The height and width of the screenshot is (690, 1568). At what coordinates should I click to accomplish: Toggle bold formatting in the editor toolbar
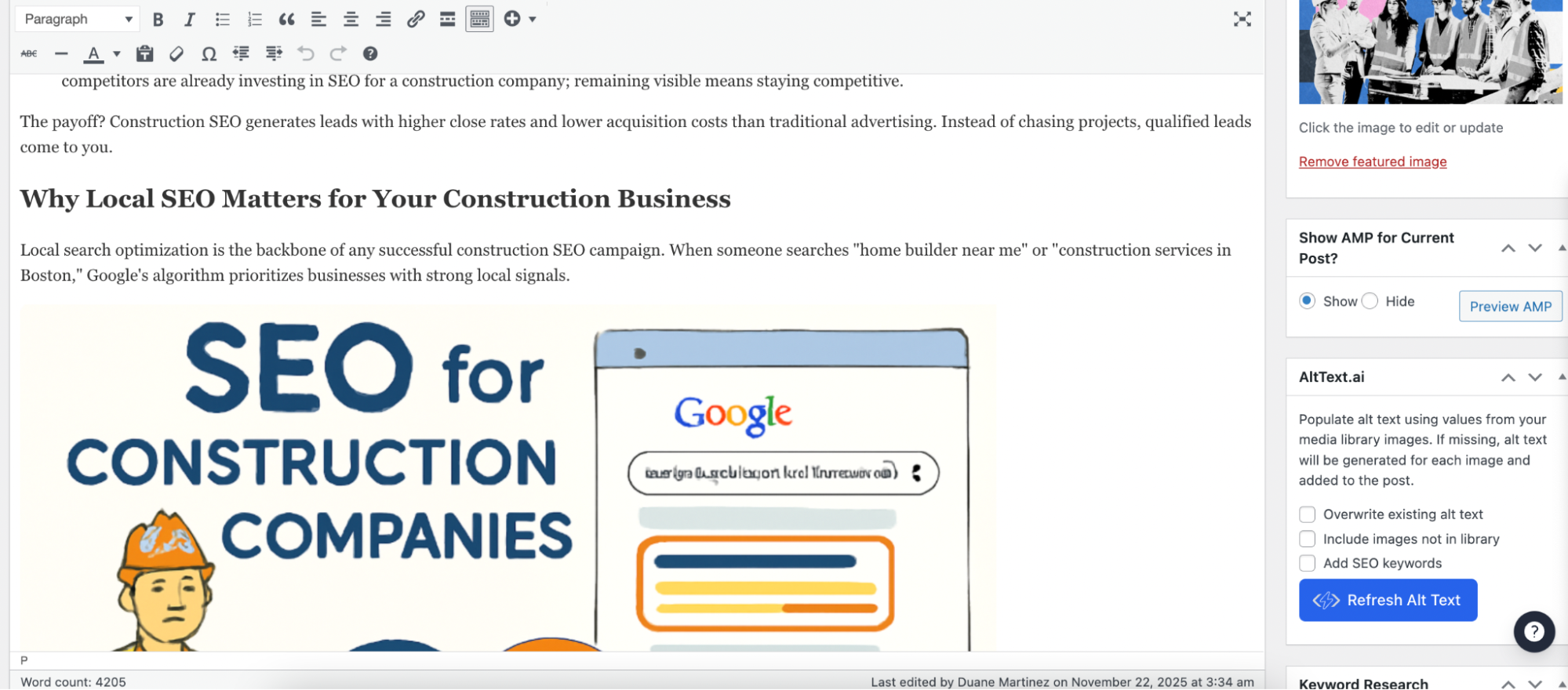coord(158,19)
